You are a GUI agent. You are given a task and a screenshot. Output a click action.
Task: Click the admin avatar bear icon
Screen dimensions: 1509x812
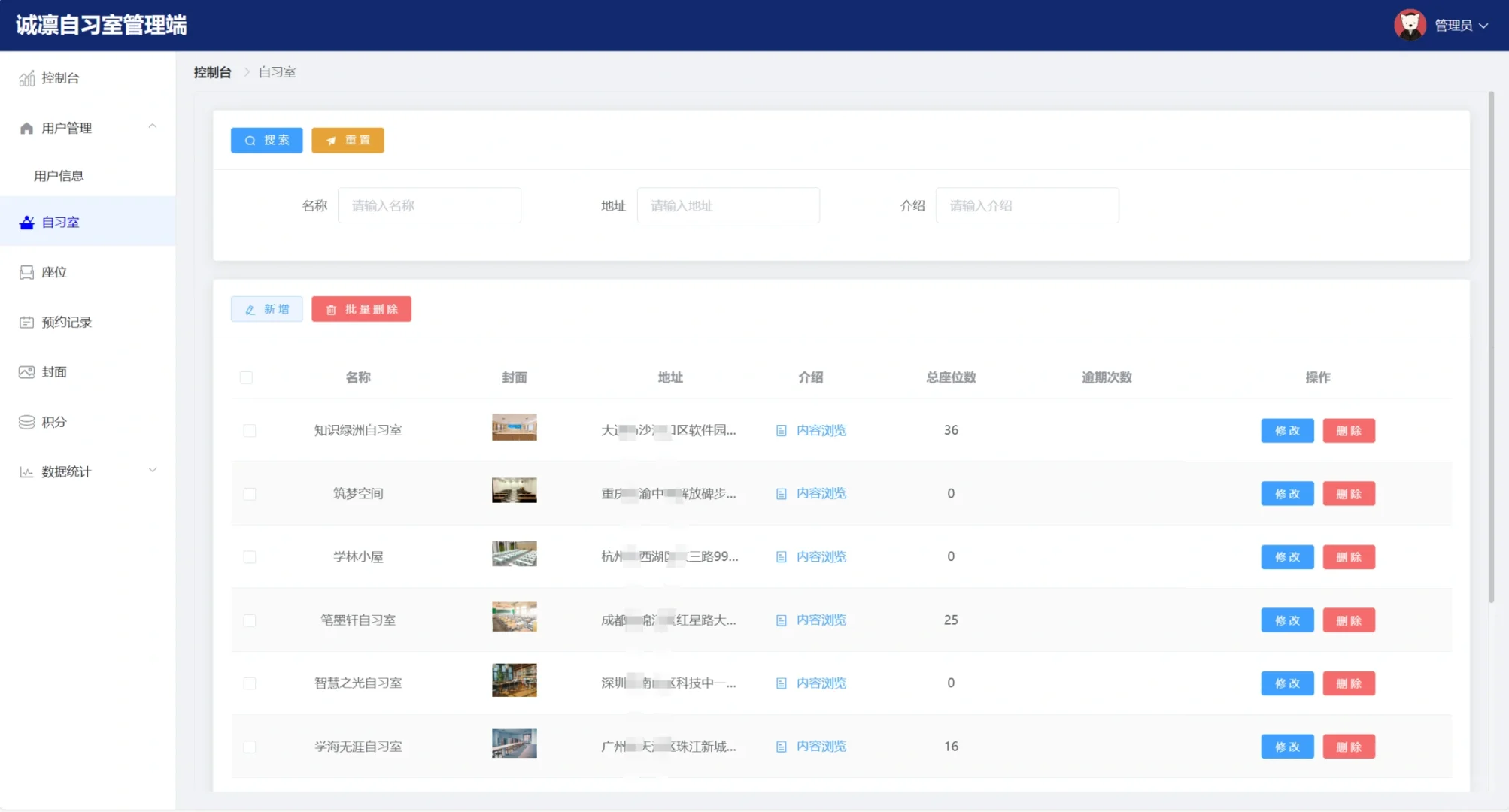[x=1410, y=24]
